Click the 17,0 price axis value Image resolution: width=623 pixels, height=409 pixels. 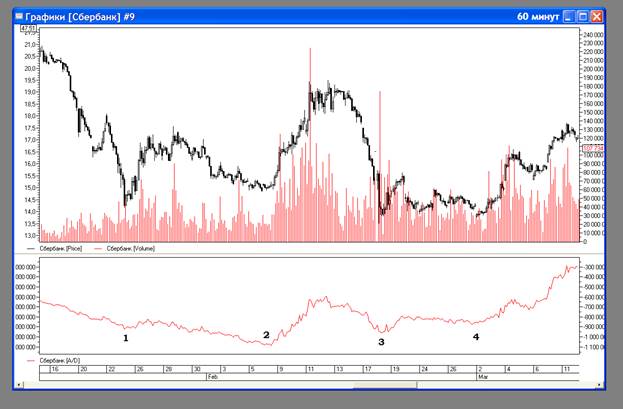pos(30,140)
